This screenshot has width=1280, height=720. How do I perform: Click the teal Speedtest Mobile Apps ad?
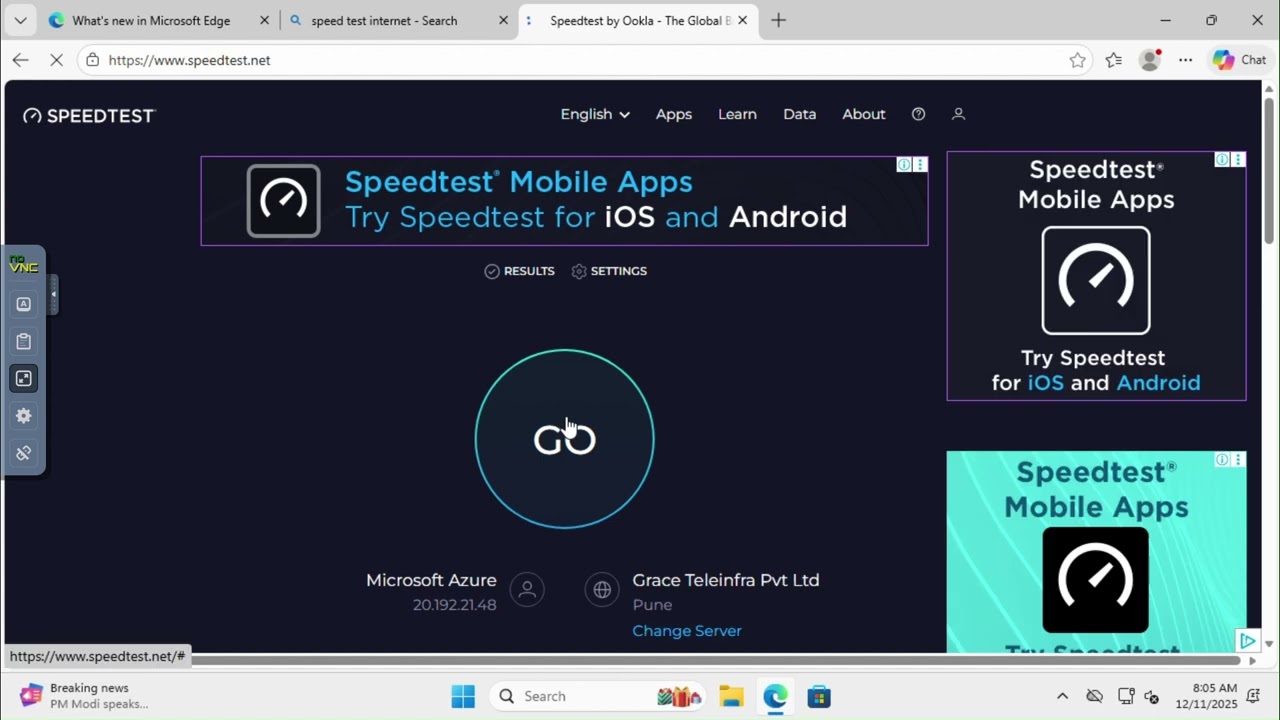[x=1096, y=552]
